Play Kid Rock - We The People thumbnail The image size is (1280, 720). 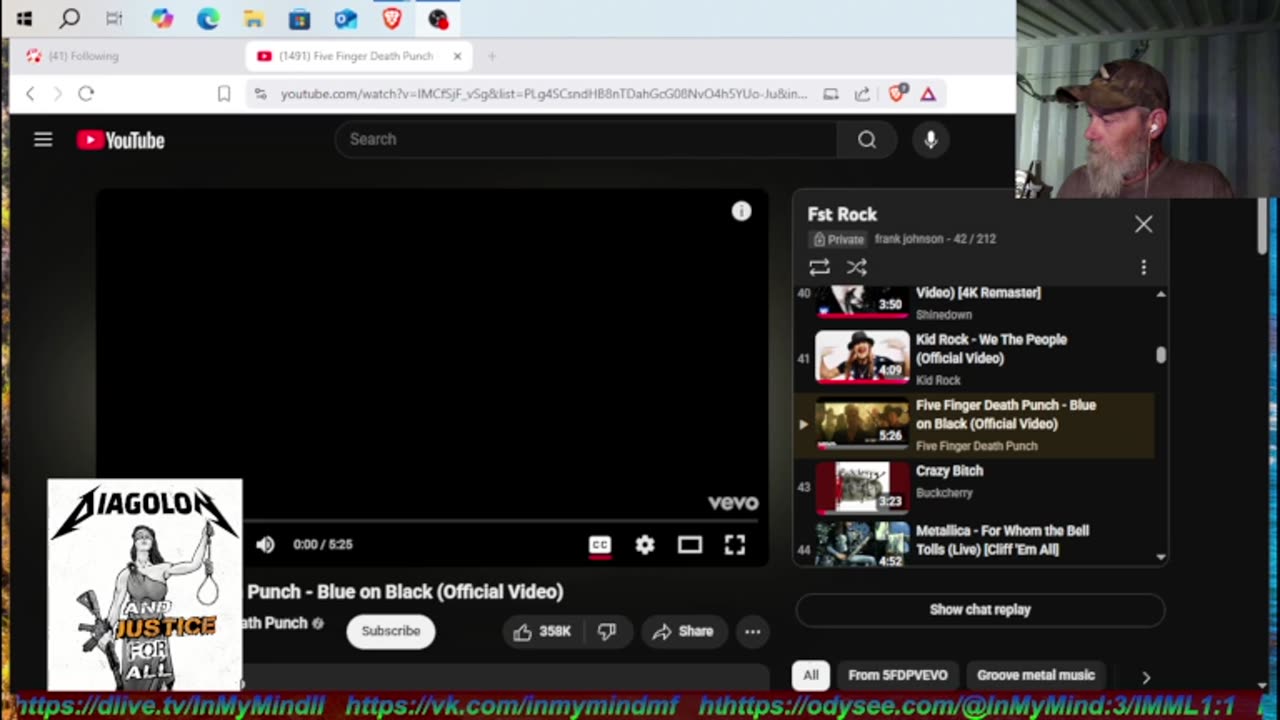click(x=862, y=357)
